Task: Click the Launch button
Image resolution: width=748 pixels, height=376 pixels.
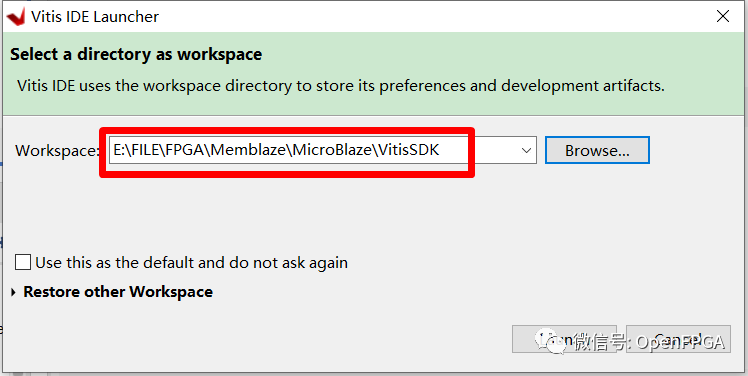Action: 564,339
